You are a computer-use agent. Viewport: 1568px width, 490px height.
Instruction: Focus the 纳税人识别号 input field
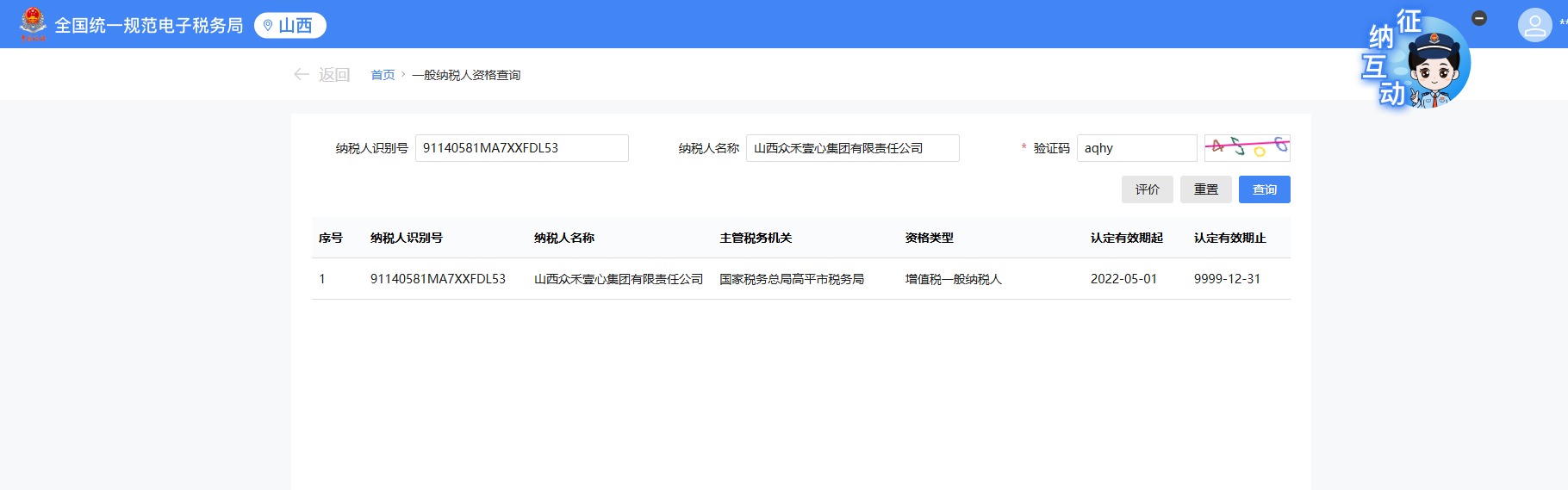(521, 148)
